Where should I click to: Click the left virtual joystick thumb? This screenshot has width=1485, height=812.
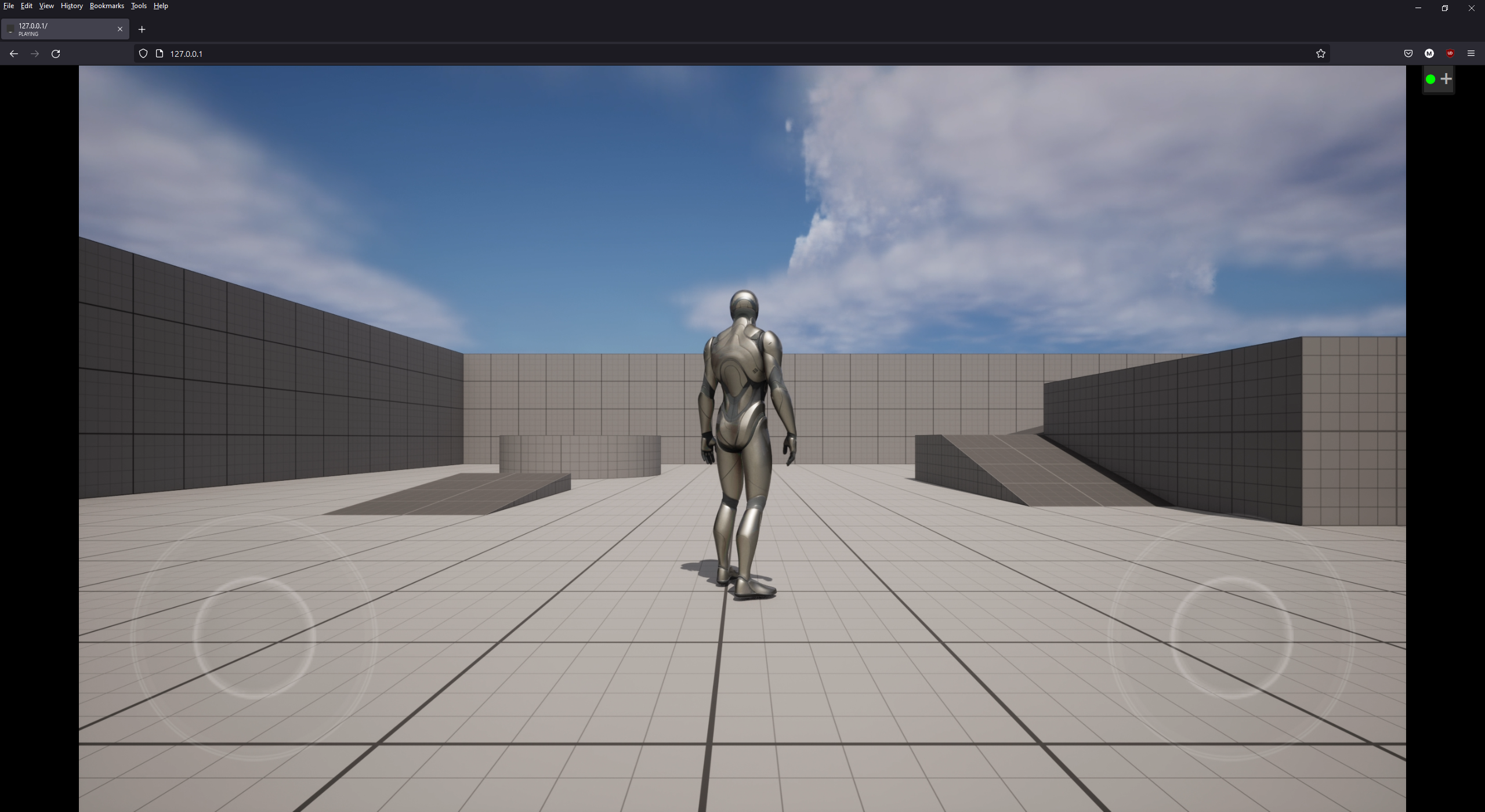(254, 637)
